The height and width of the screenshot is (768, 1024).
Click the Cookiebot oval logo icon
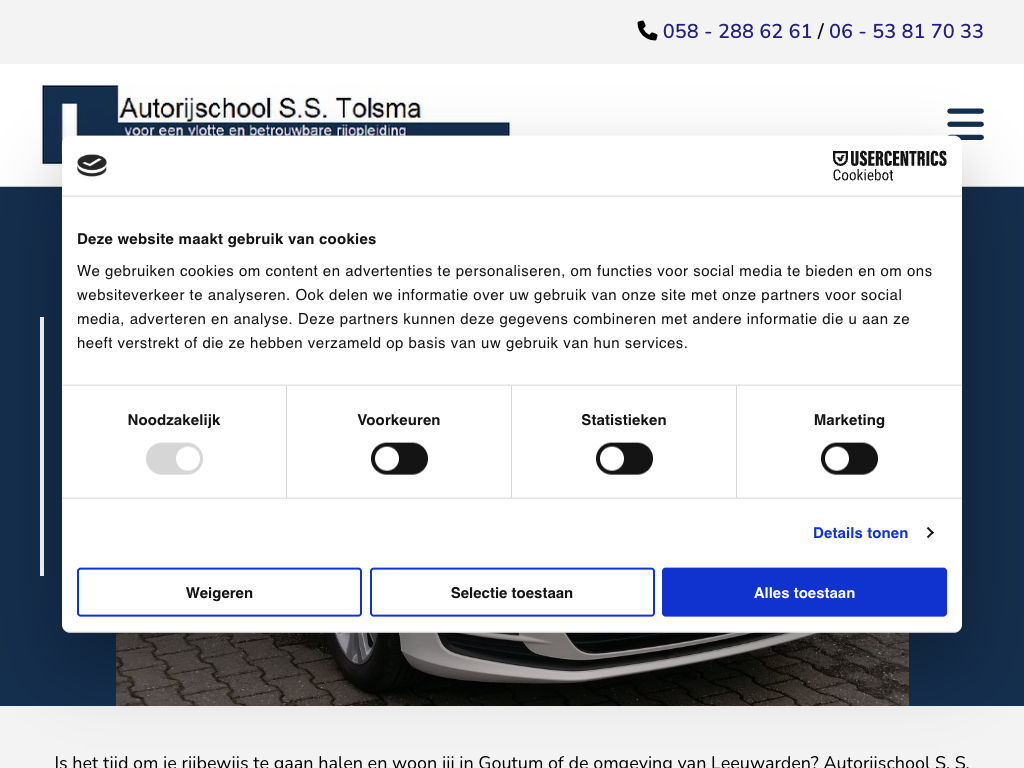(x=92, y=165)
